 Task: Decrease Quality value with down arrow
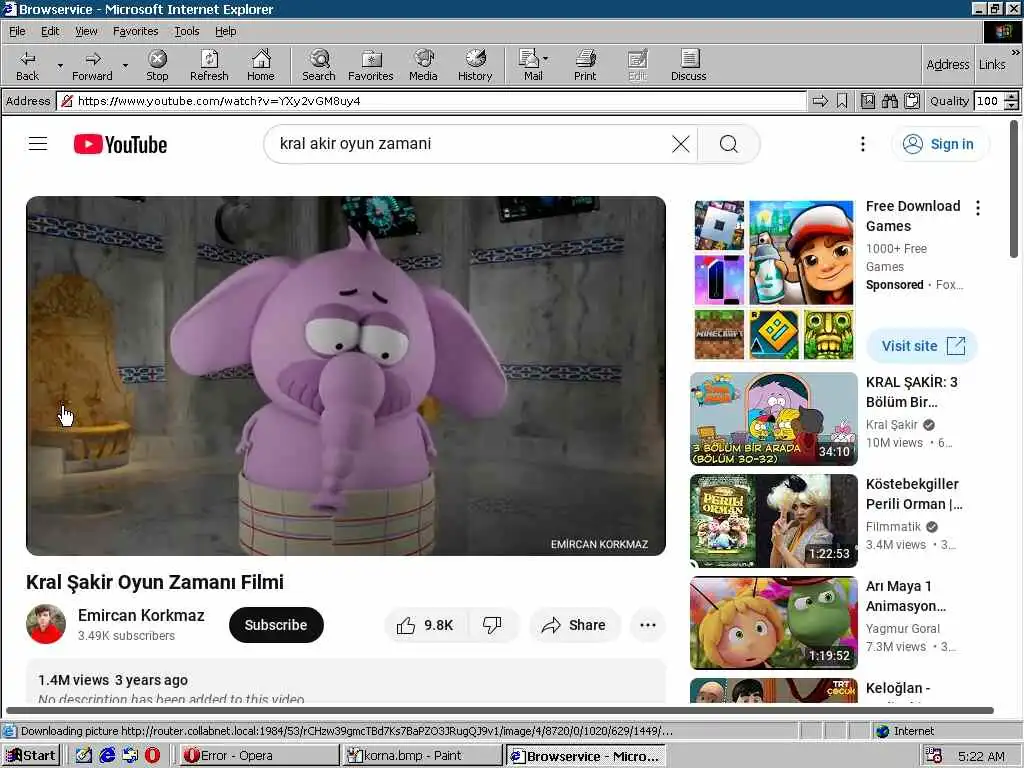click(x=1012, y=106)
